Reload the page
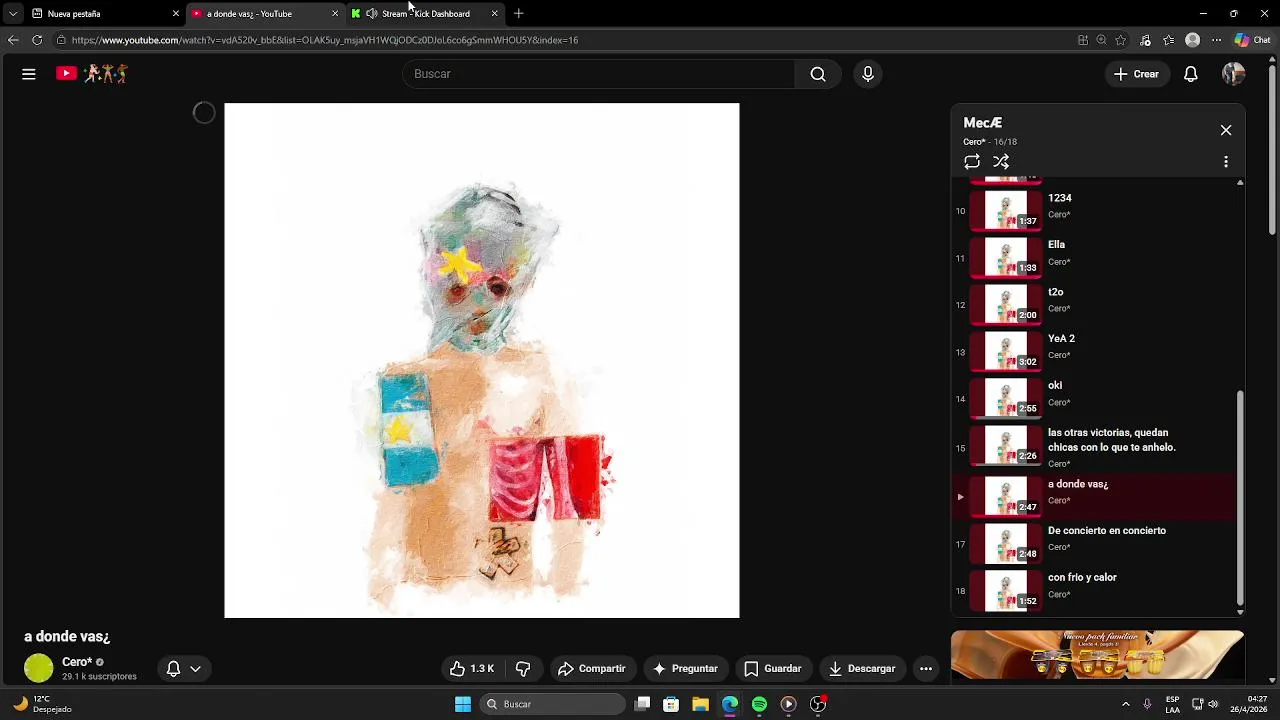 pos(37,40)
